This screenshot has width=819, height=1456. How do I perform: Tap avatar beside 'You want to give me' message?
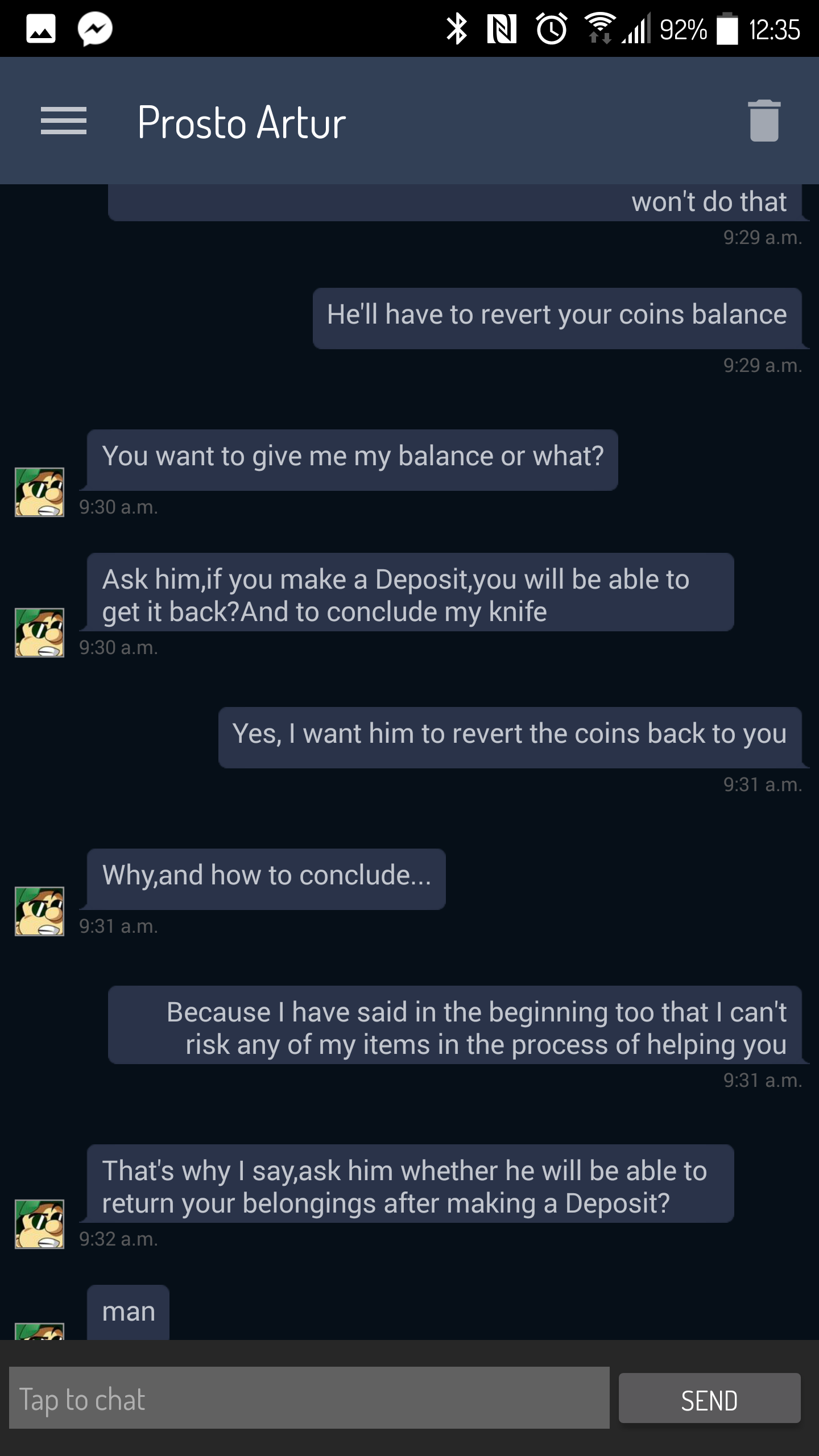39,492
